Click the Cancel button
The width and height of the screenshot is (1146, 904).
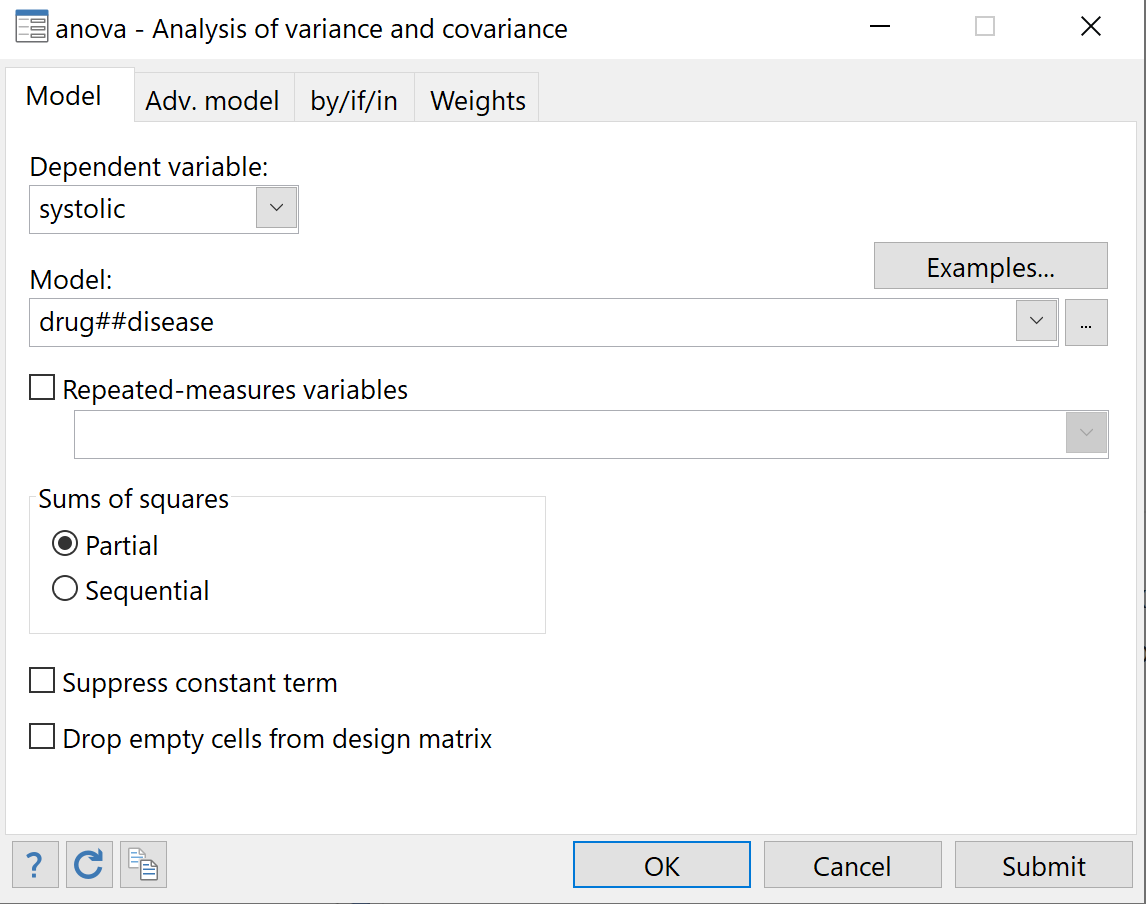[x=852, y=865]
